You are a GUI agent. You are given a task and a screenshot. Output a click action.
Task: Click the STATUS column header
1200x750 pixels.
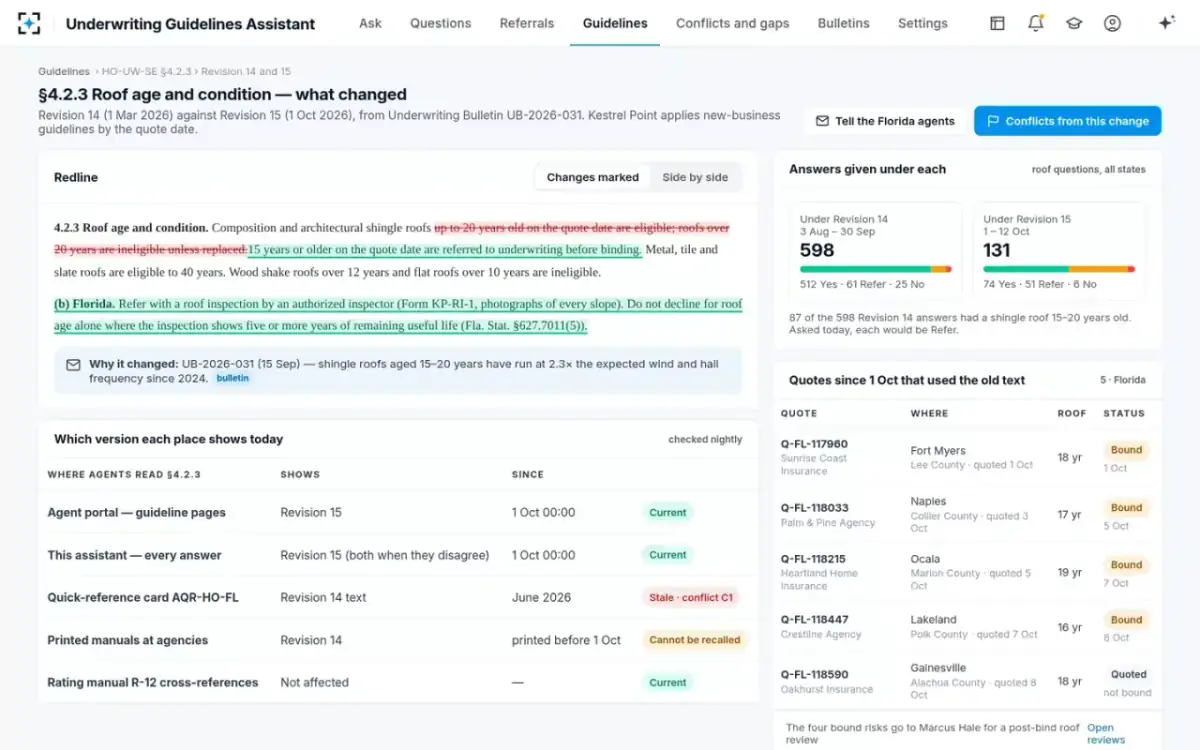(1124, 413)
